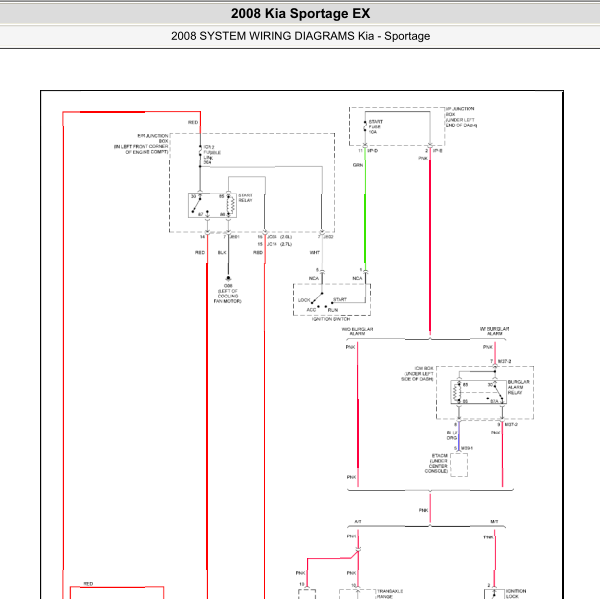This screenshot has height=599, width=600.
Task: Select the 'IGNITION SWITCH' caption
Action: [x=331, y=319]
